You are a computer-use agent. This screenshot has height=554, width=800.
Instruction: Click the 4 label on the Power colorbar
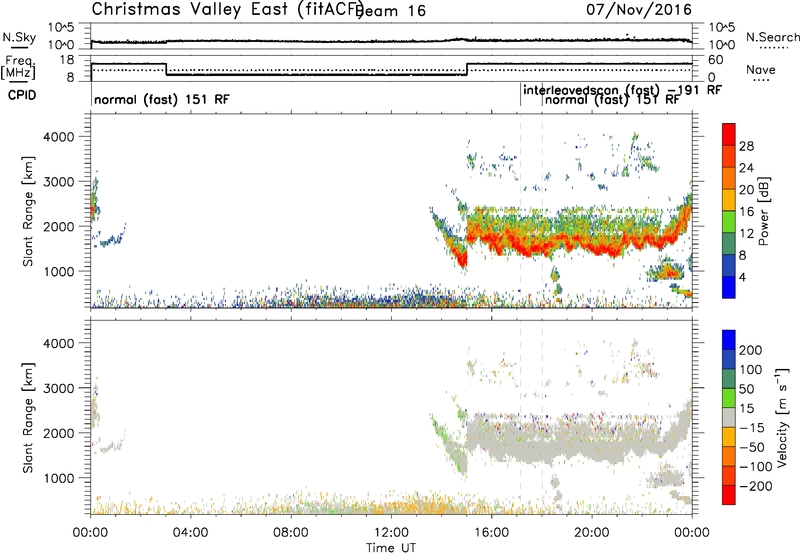coord(743,277)
